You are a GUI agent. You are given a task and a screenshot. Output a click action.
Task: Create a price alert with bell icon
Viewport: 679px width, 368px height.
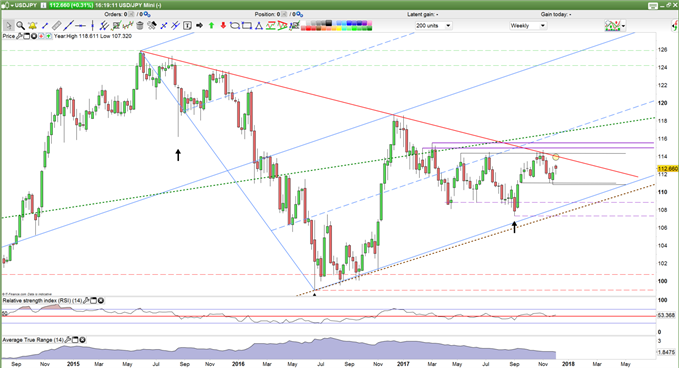32,26
